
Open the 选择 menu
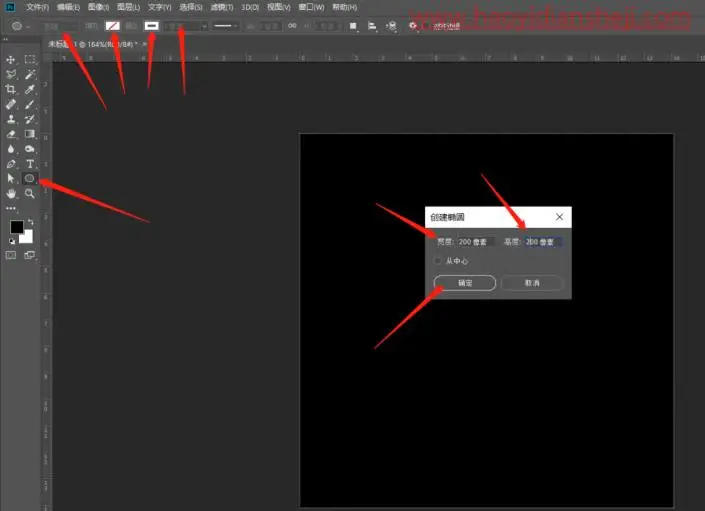(x=191, y=7)
